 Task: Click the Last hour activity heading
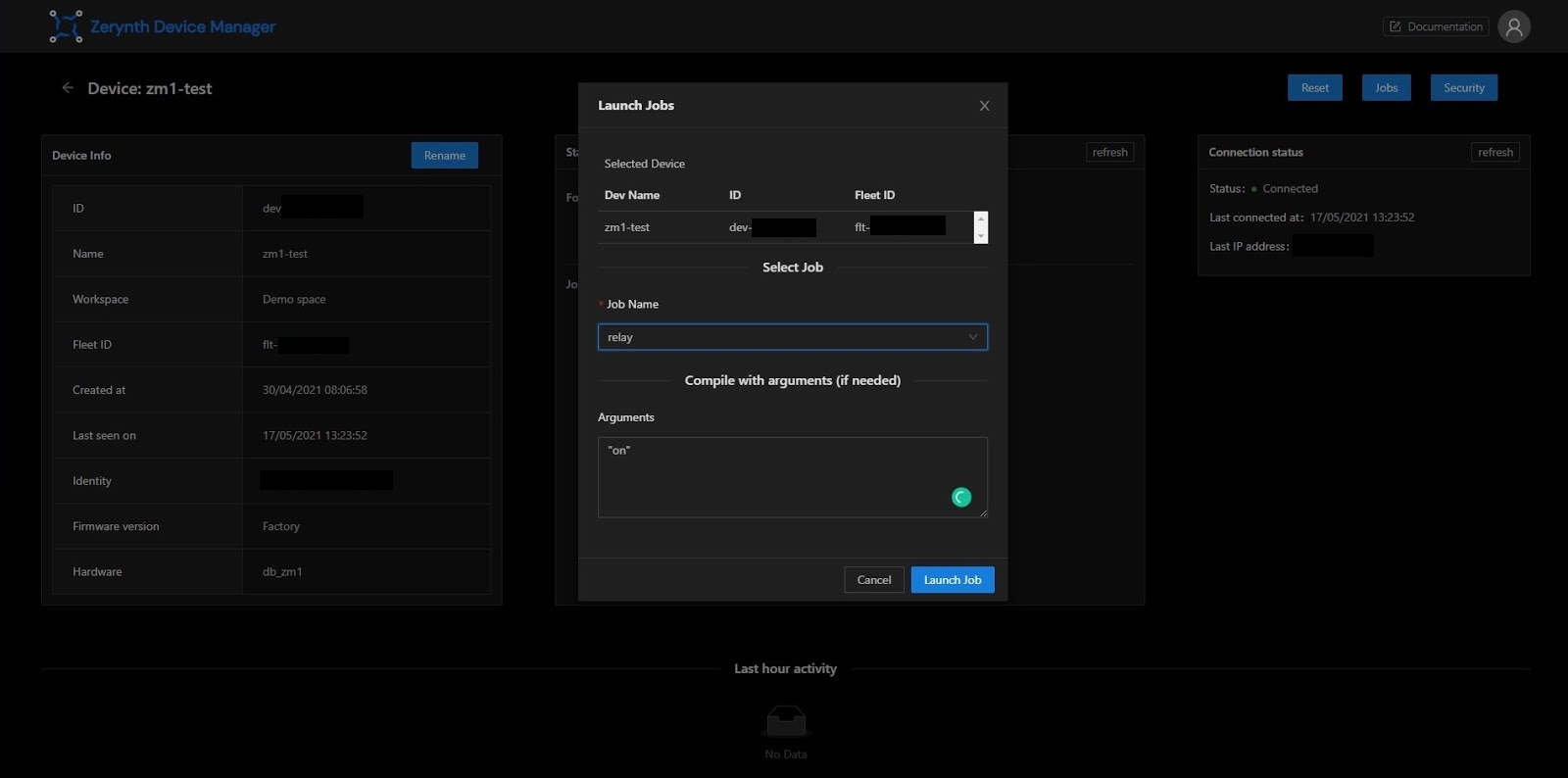tap(786, 668)
